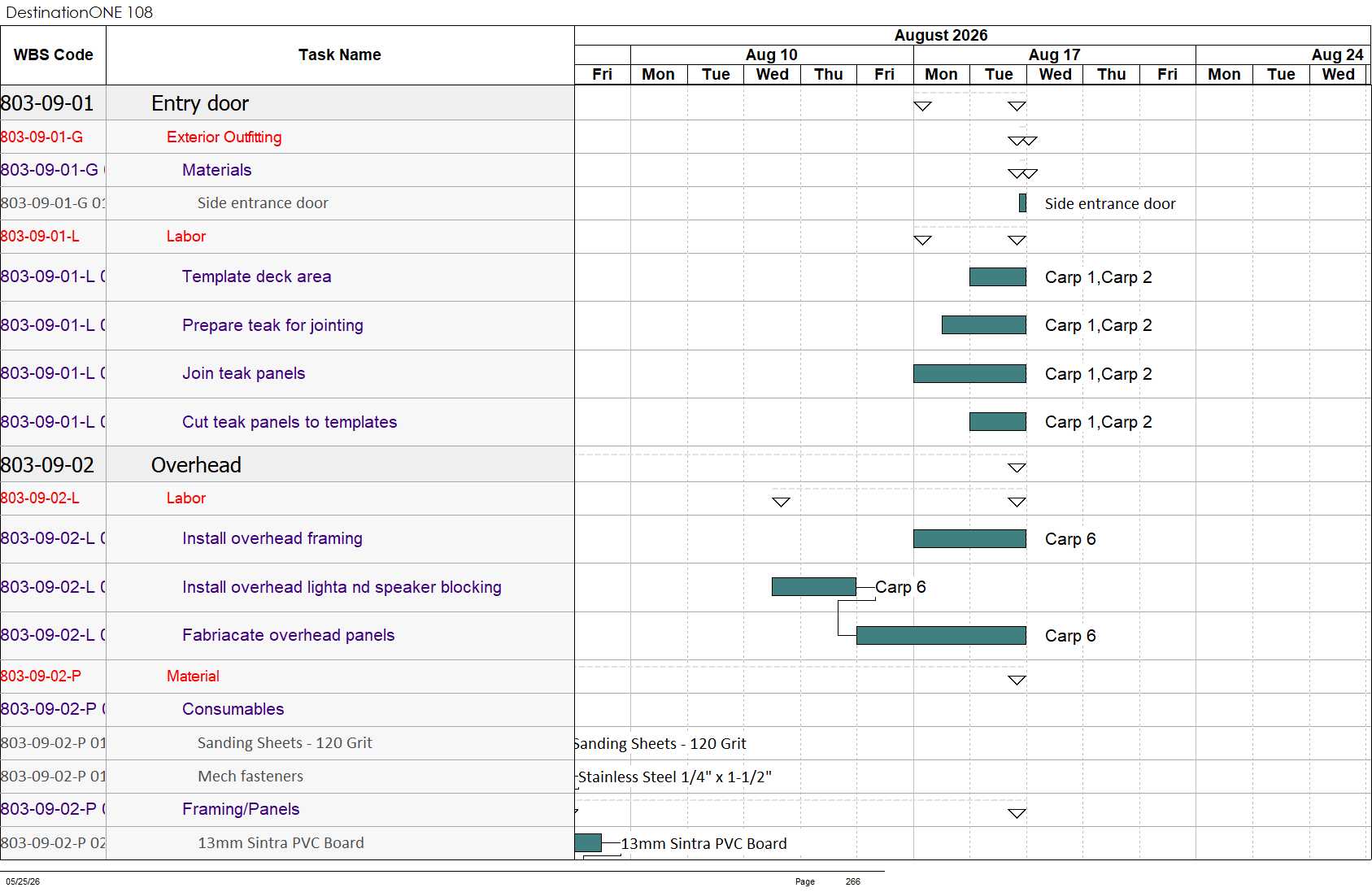Click the Cut teak panels Gantt bar
The height and width of the screenshot is (892, 1372).
pos(998,421)
